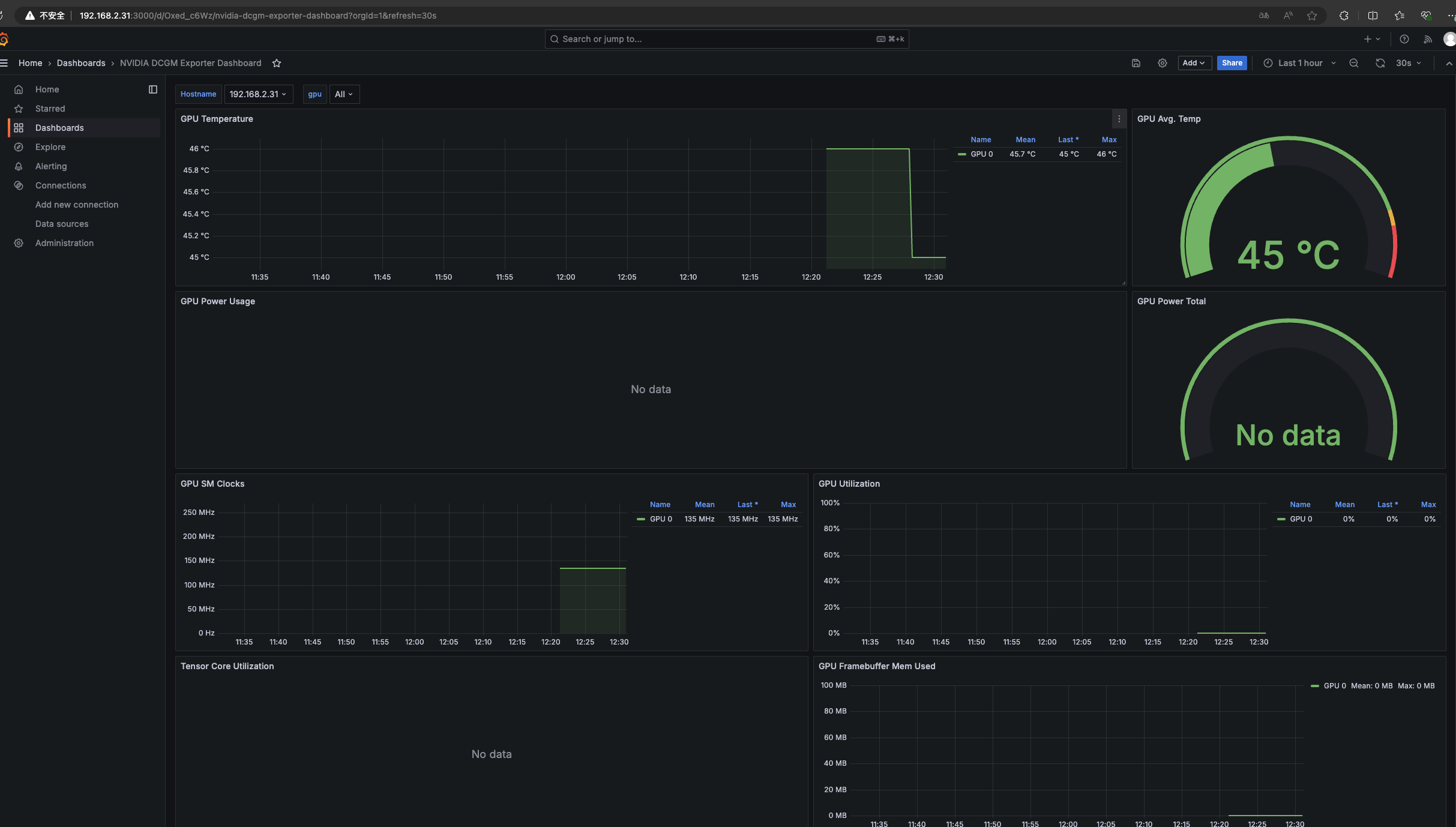The width and height of the screenshot is (1456, 827).
Task: Star the NVIDIA DCGM Exporter Dashboard
Action: (276, 63)
